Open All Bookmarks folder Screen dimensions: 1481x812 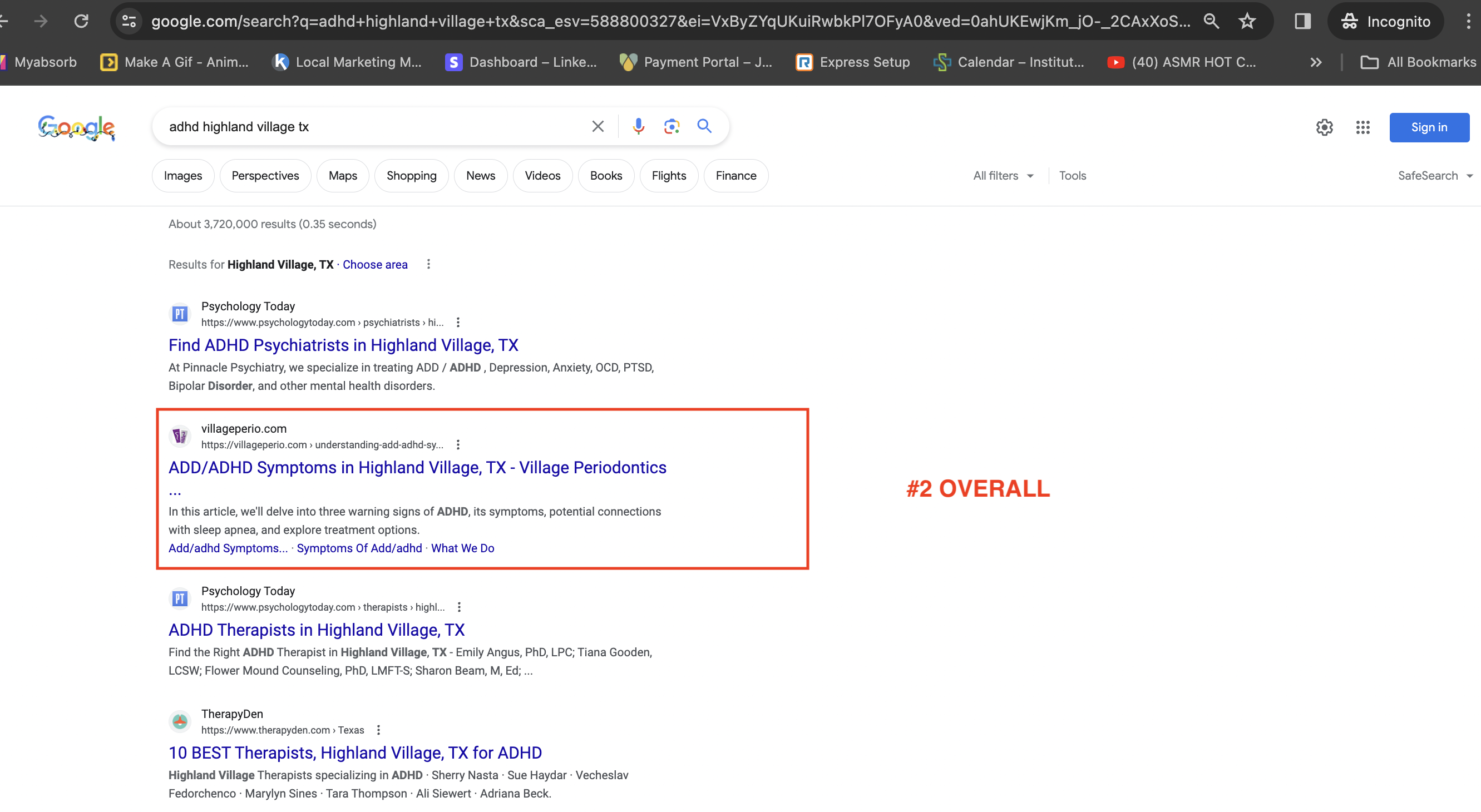click(1418, 62)
